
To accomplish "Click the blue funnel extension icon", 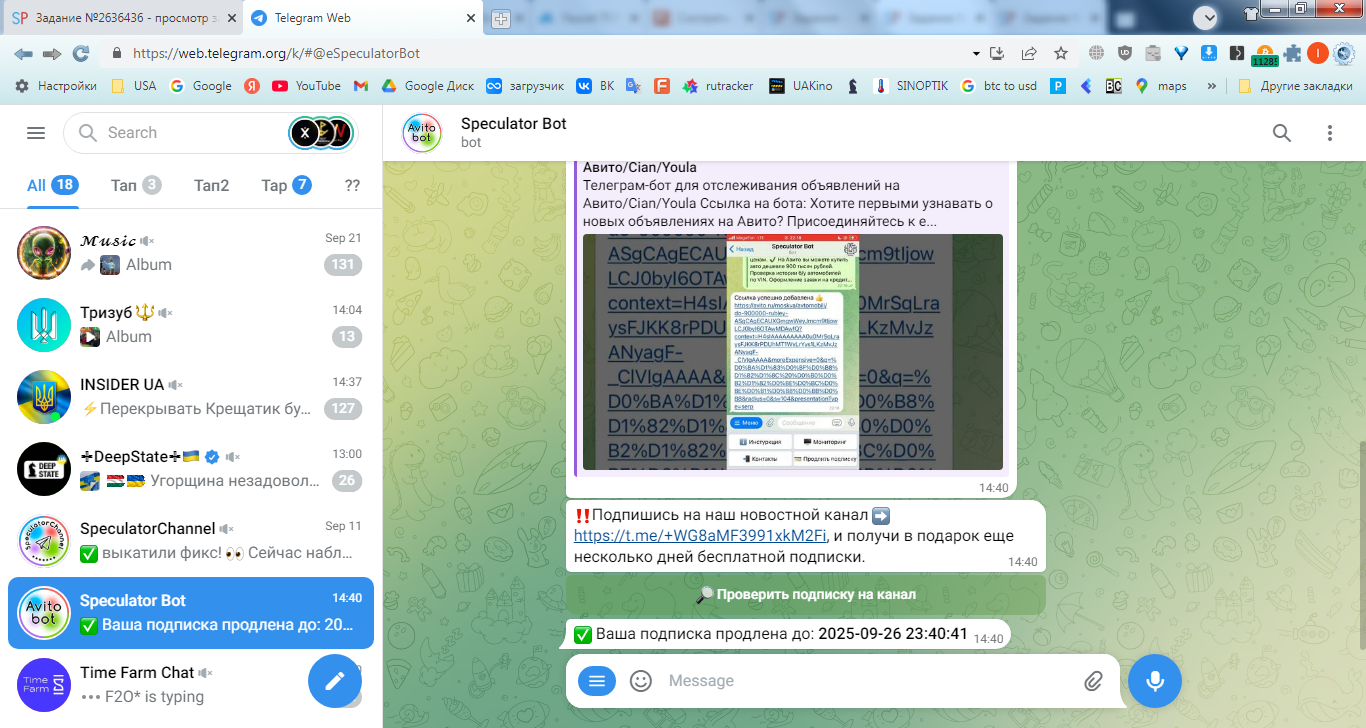I will click(x=1180, y=53).
